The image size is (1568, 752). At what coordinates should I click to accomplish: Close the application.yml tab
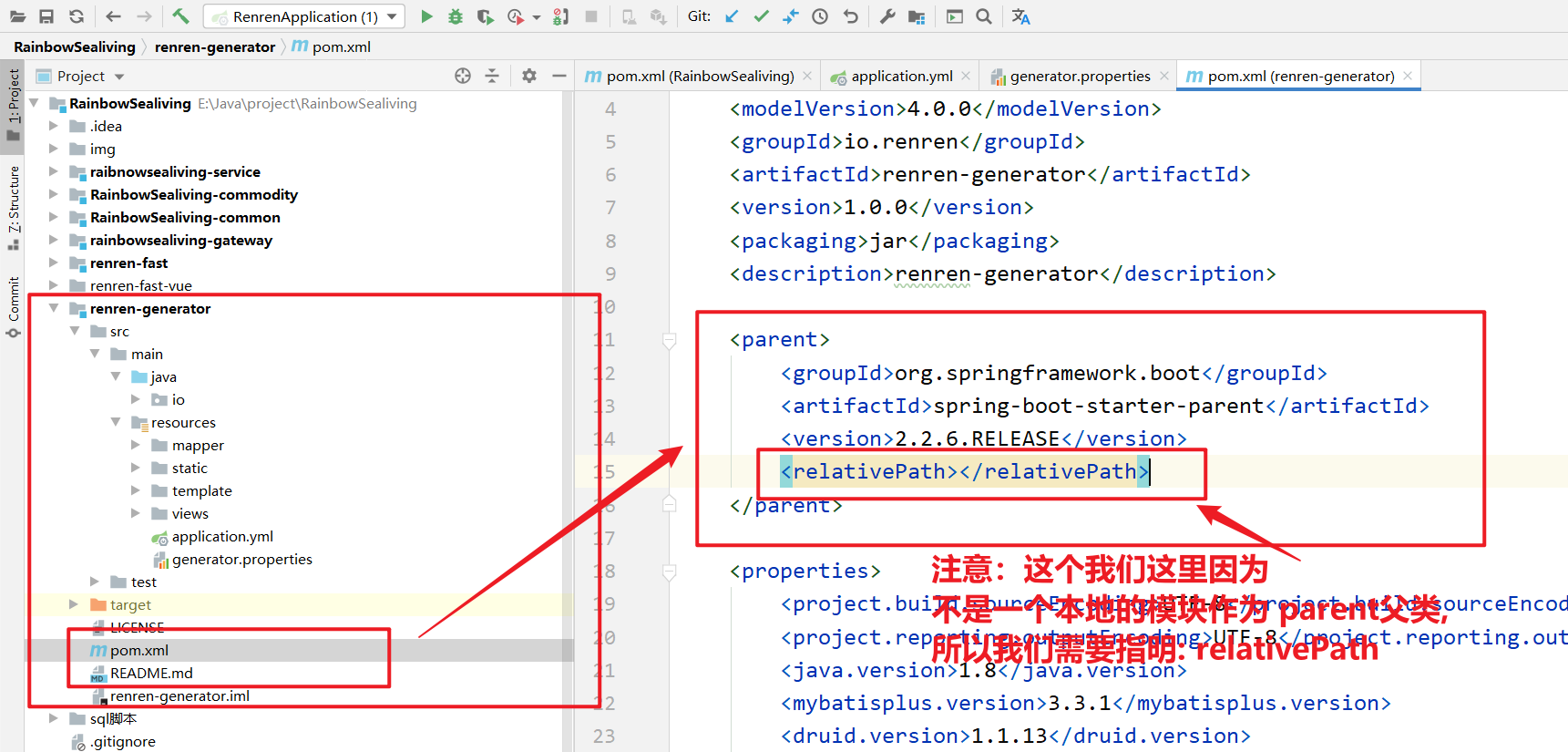click(x=966, y=76)
